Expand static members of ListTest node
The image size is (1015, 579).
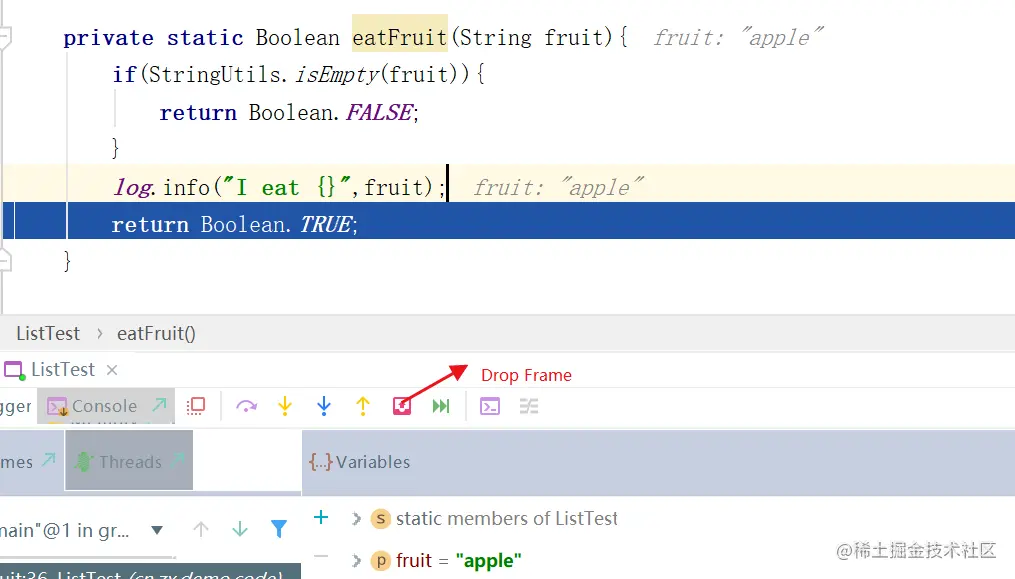356,519
